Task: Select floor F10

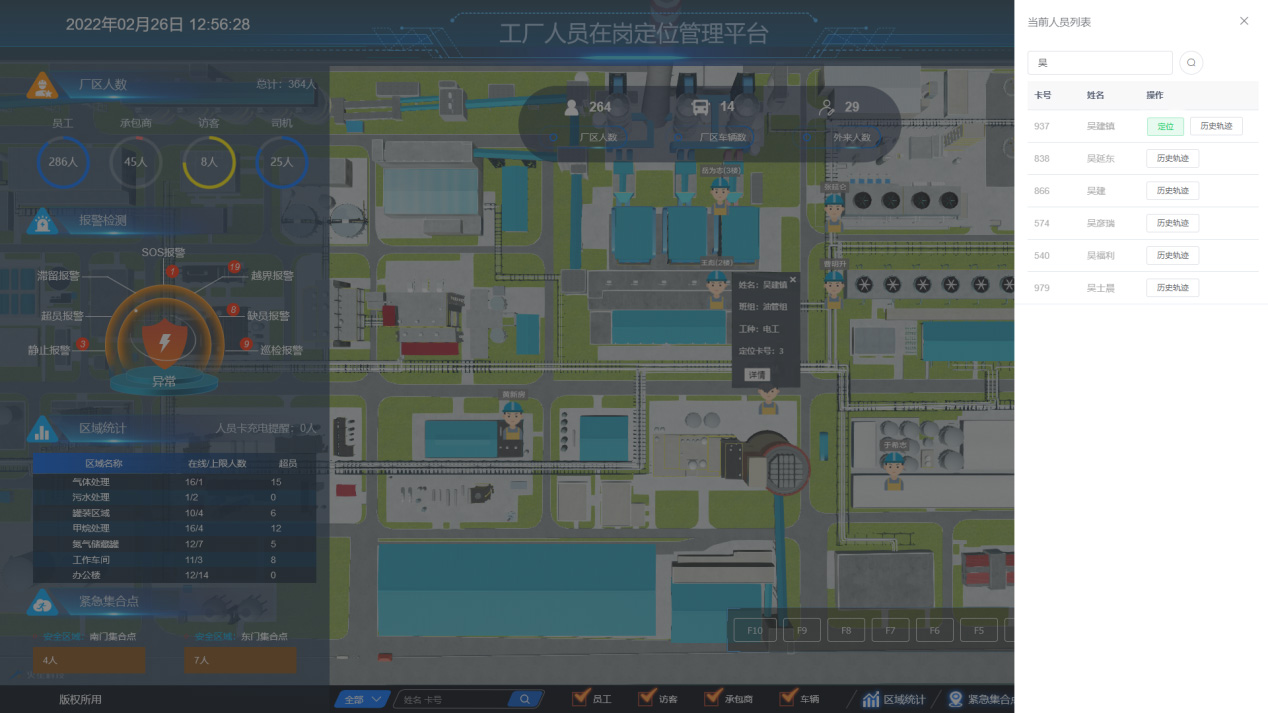Action: tap(754, 630)
